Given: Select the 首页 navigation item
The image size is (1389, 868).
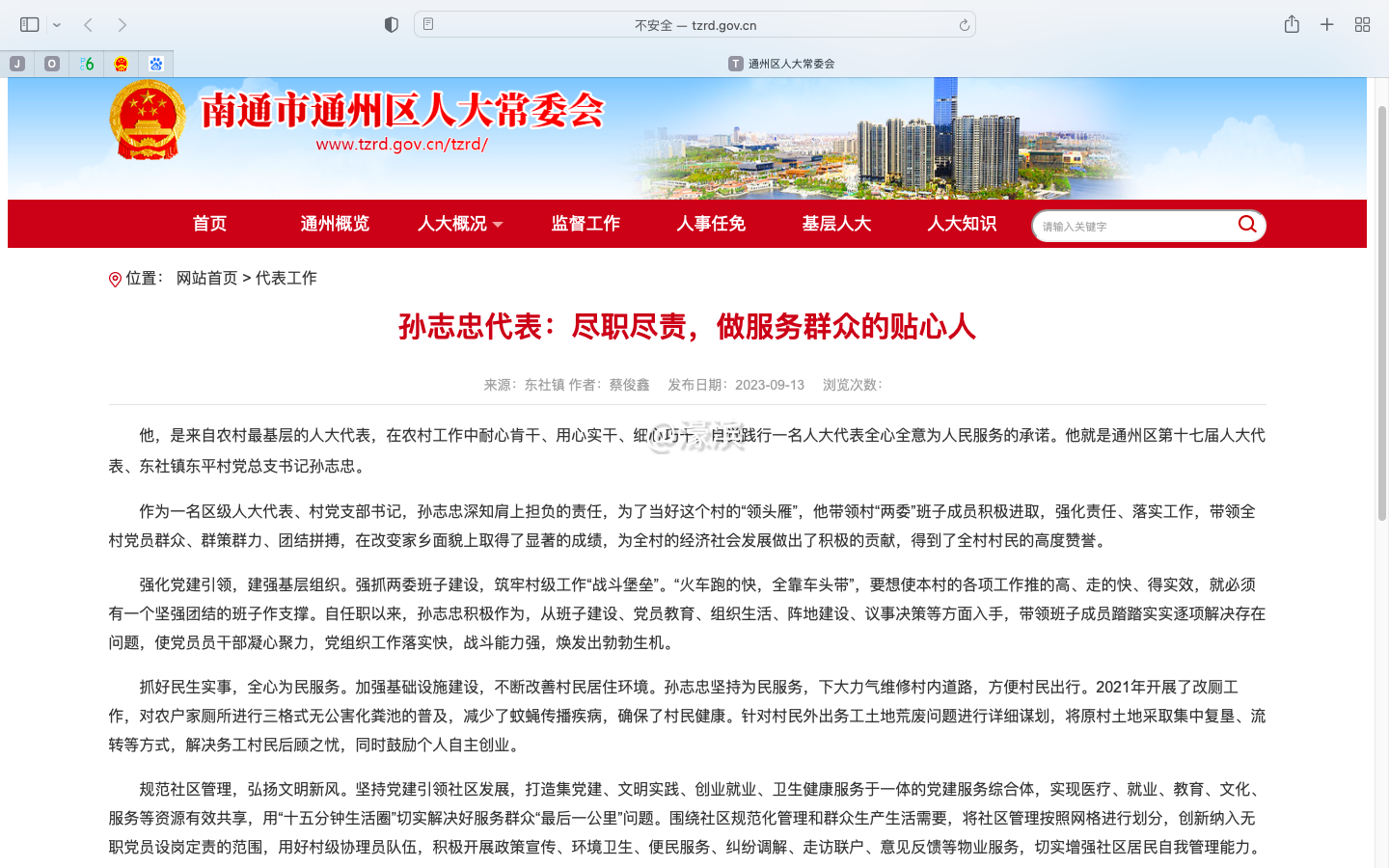Looking at the screenshot, I should coord(209,224).
